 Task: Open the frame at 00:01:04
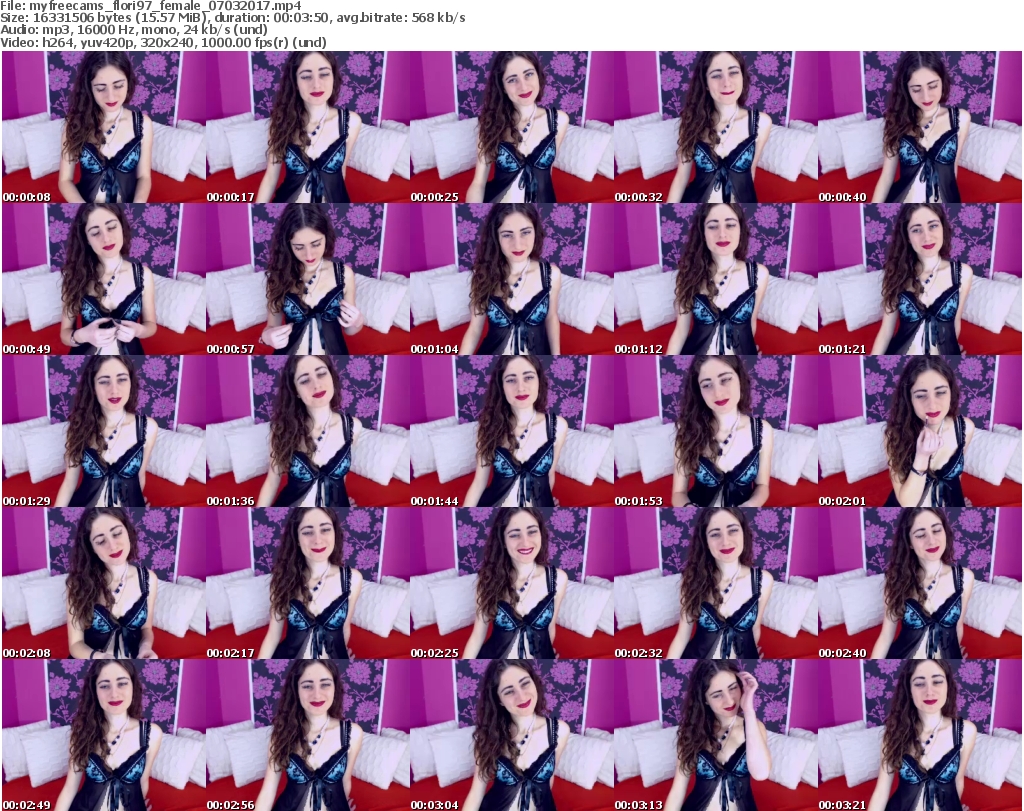[x=512, y=279]
